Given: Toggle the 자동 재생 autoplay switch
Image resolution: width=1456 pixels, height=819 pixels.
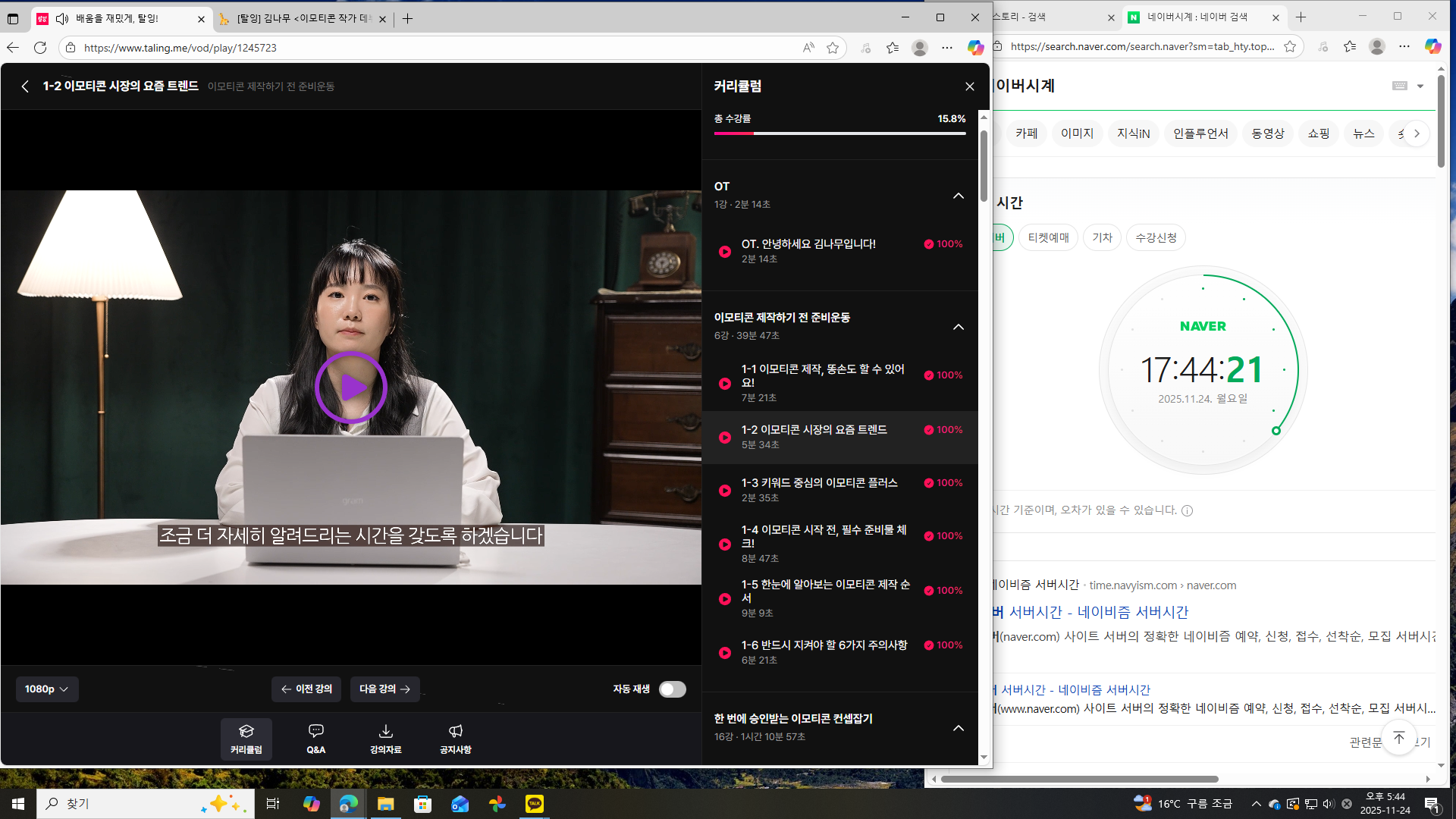Looking at the screenshot, I should 672,689.
